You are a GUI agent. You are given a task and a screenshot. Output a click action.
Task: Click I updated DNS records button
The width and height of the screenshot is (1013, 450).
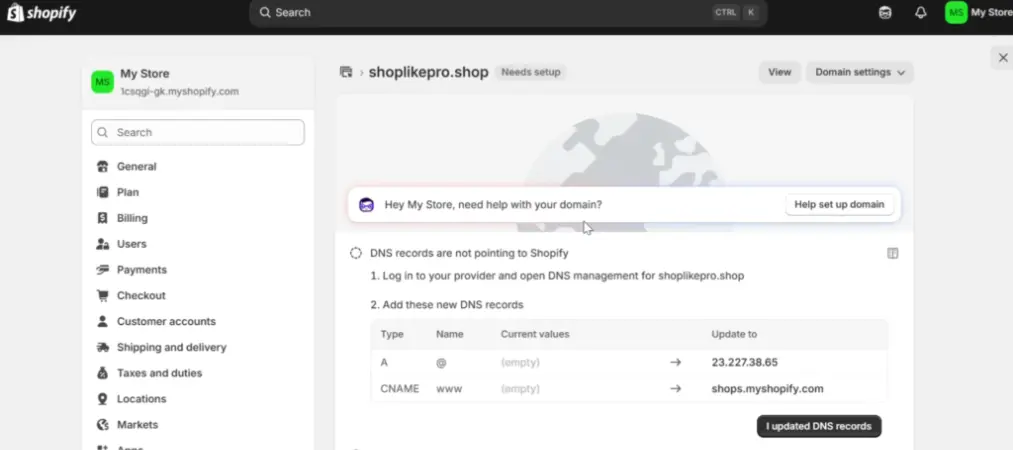[819, 426]
